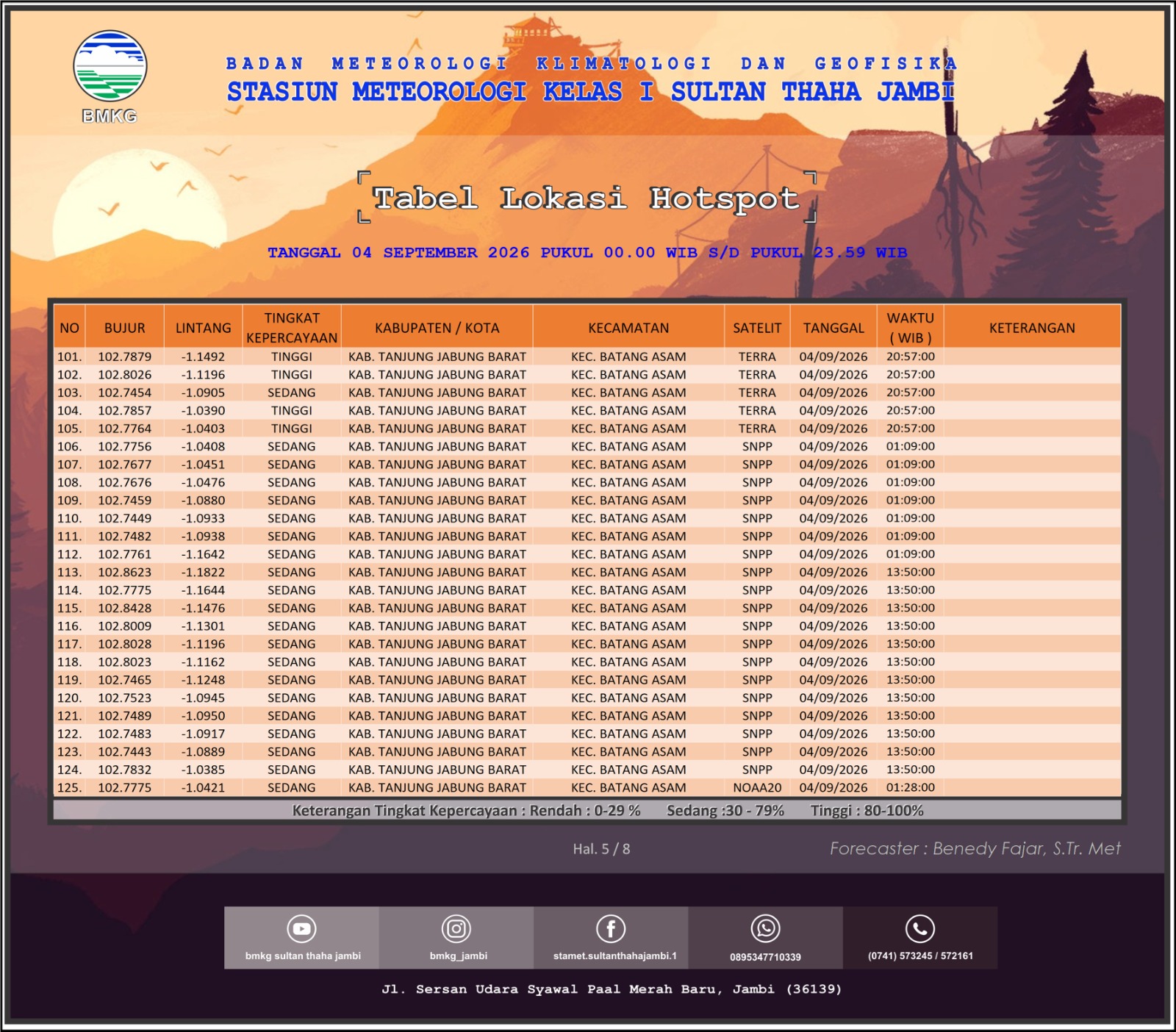The image size is (1176, 1032).
Task: Click the Keterangan Tingkat Kepercayaan legend bar
Action: 587,810
